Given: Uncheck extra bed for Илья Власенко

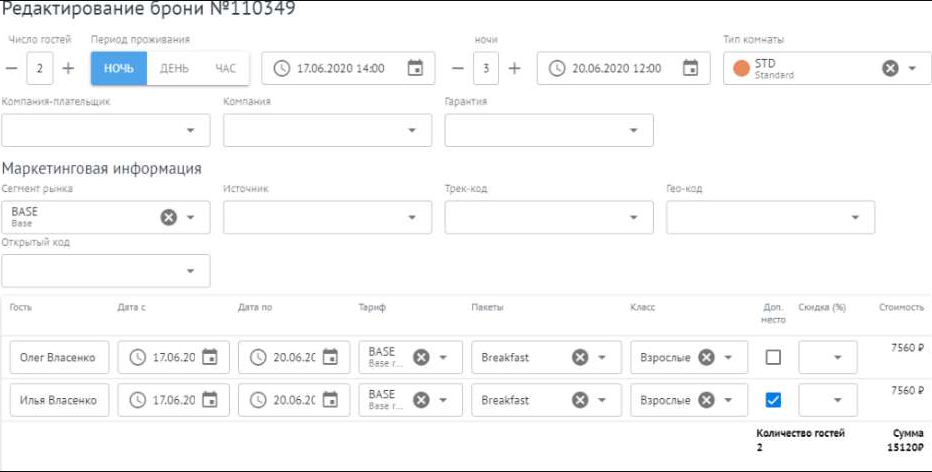Looking at the screenshot, I should click(773, 400).
